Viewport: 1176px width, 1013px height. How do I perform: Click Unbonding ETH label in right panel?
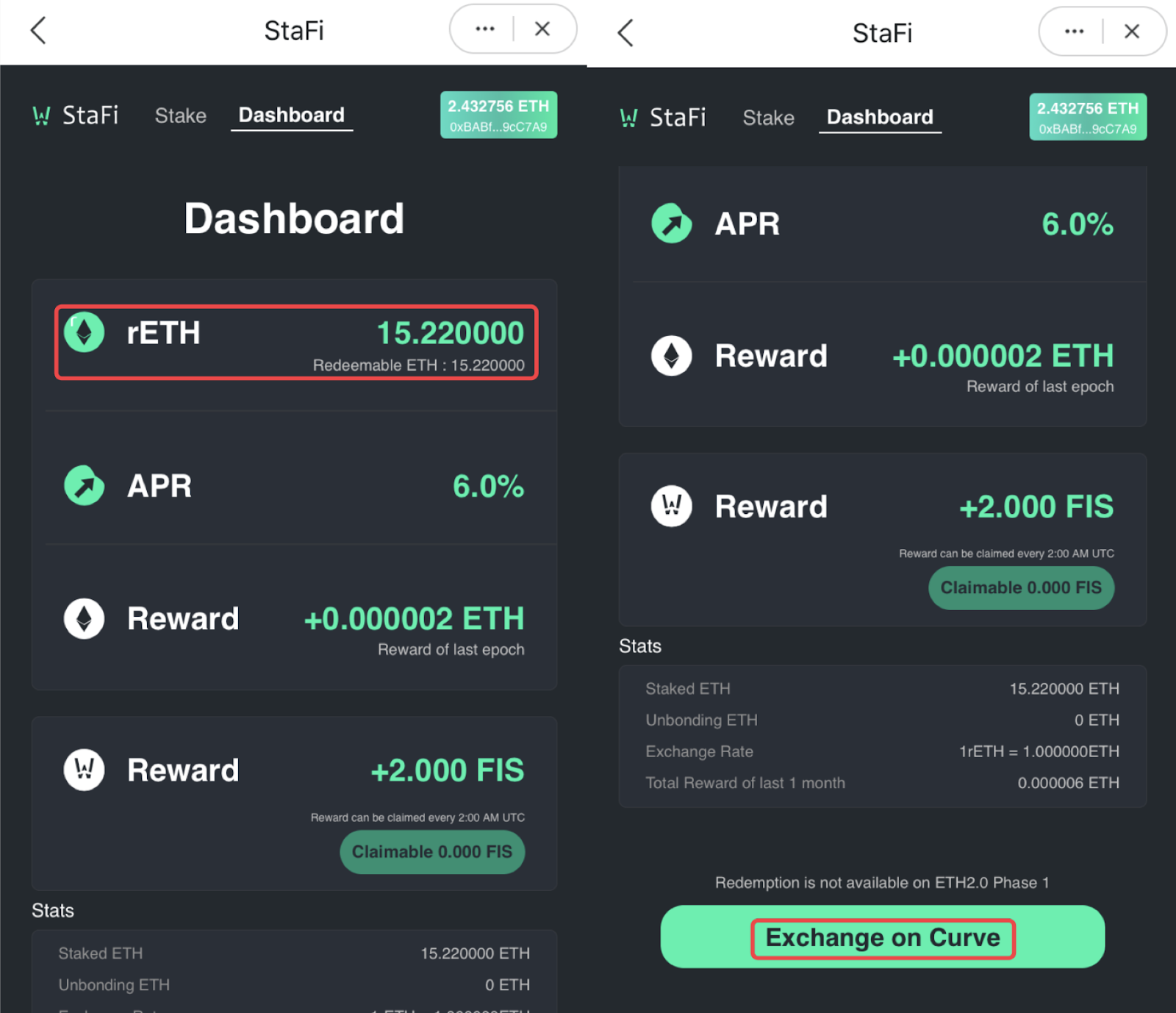coord(701,720)
